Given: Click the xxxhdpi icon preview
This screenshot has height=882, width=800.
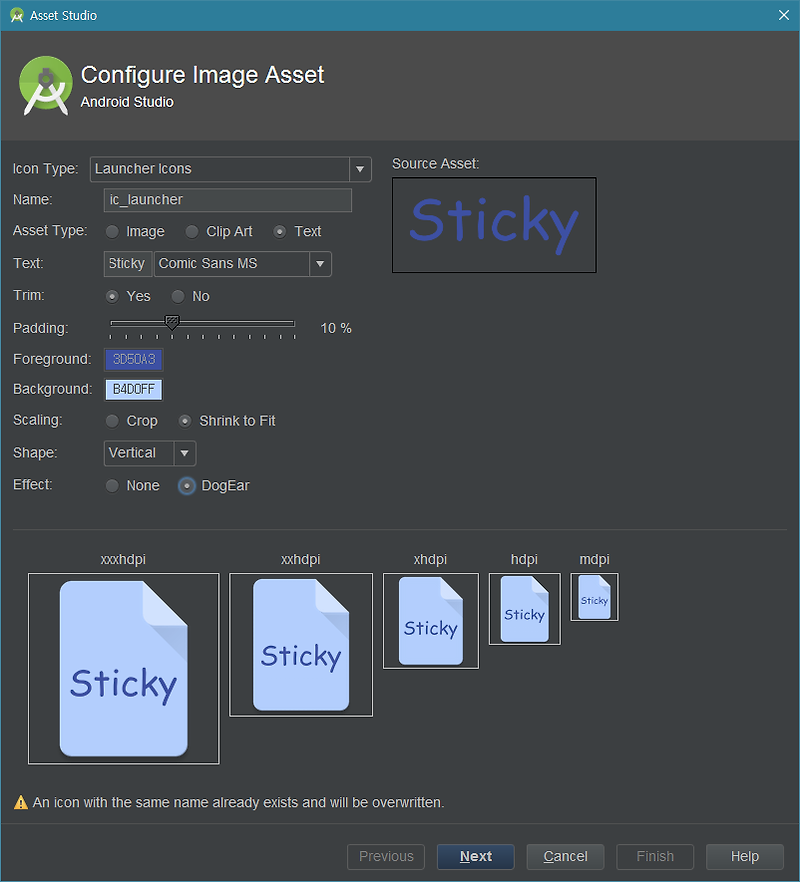Looking at the screenshot, I should click(124, 669).
